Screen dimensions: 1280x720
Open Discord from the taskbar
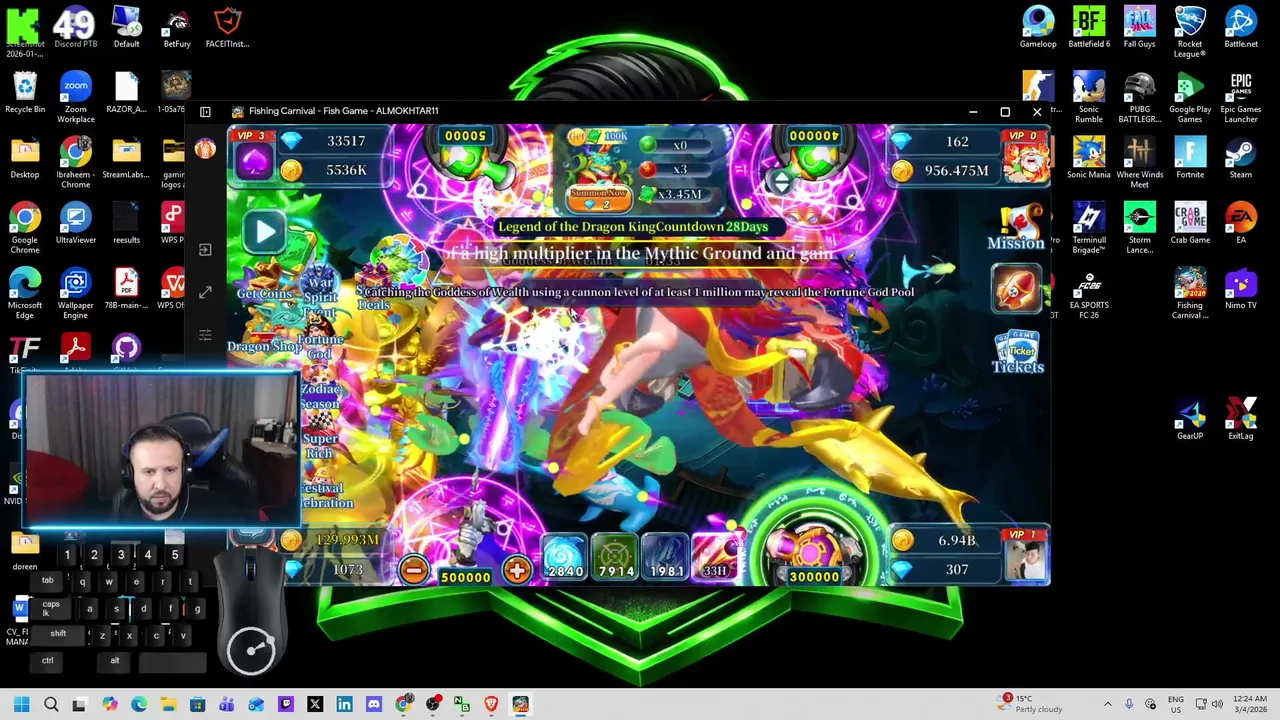tap(373, 704)
